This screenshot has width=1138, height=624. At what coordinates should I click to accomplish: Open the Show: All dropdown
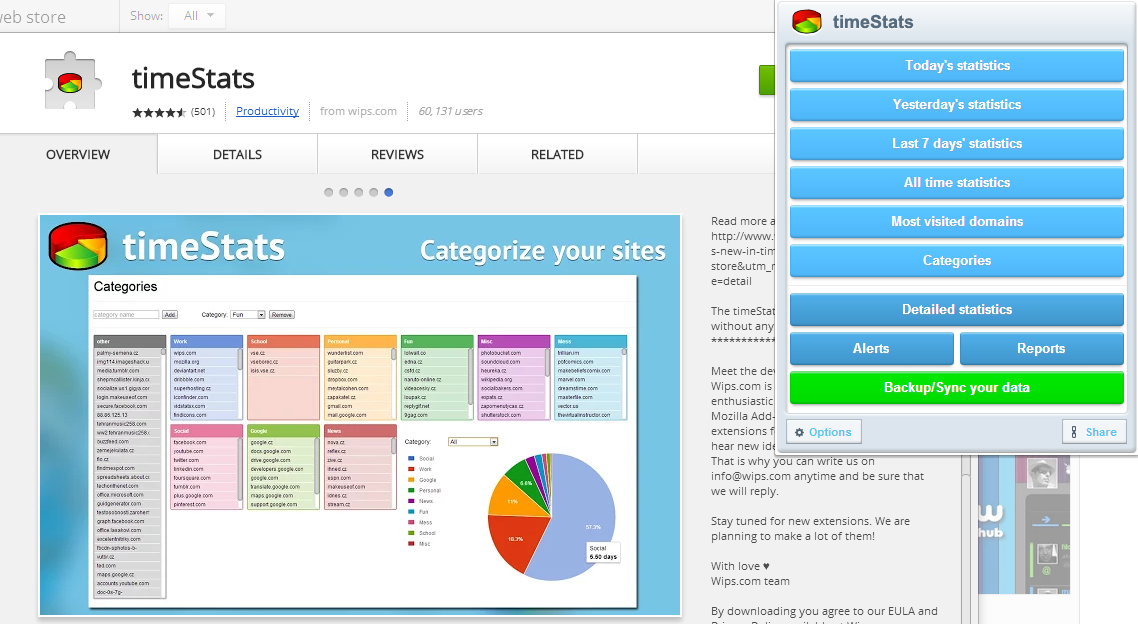pos(197,16)
